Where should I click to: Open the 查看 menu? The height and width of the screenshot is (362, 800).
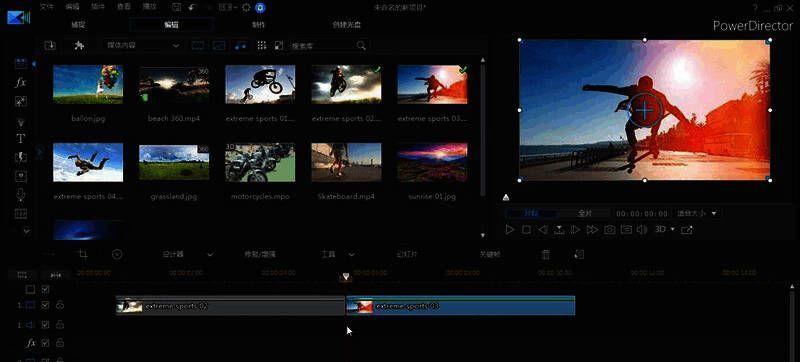click(123, 7)
